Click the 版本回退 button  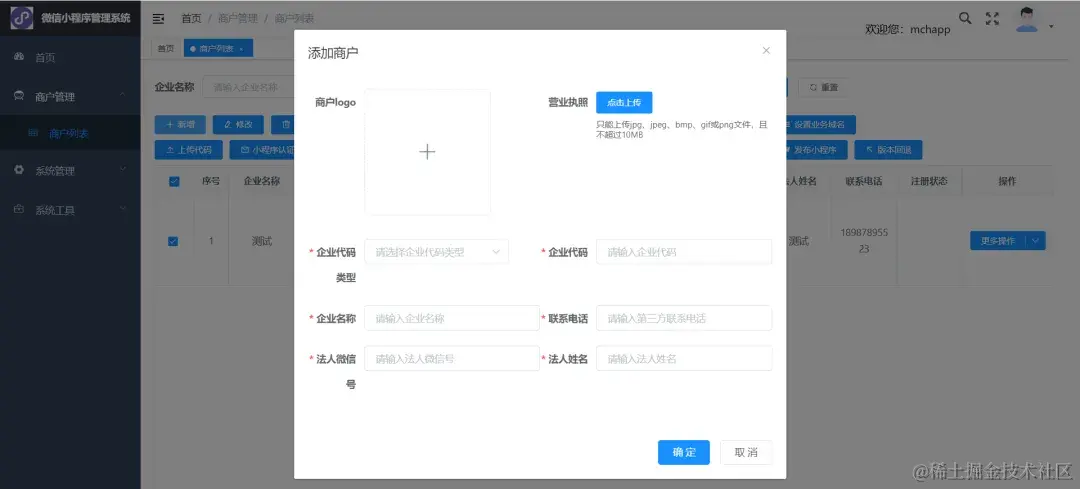(x=888, y=149)
